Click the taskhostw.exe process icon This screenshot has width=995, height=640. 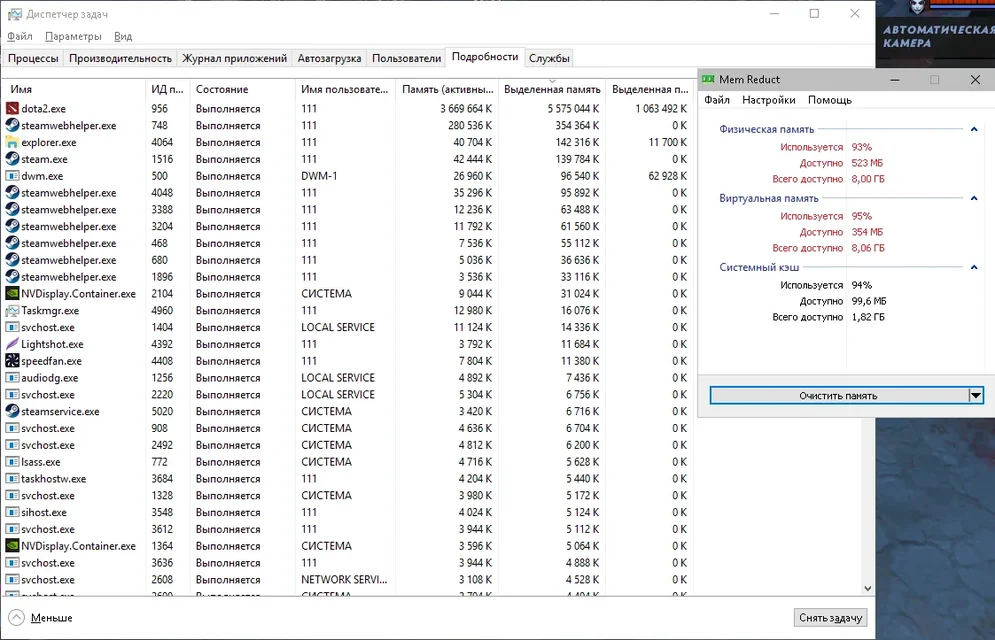coord(12,478)
